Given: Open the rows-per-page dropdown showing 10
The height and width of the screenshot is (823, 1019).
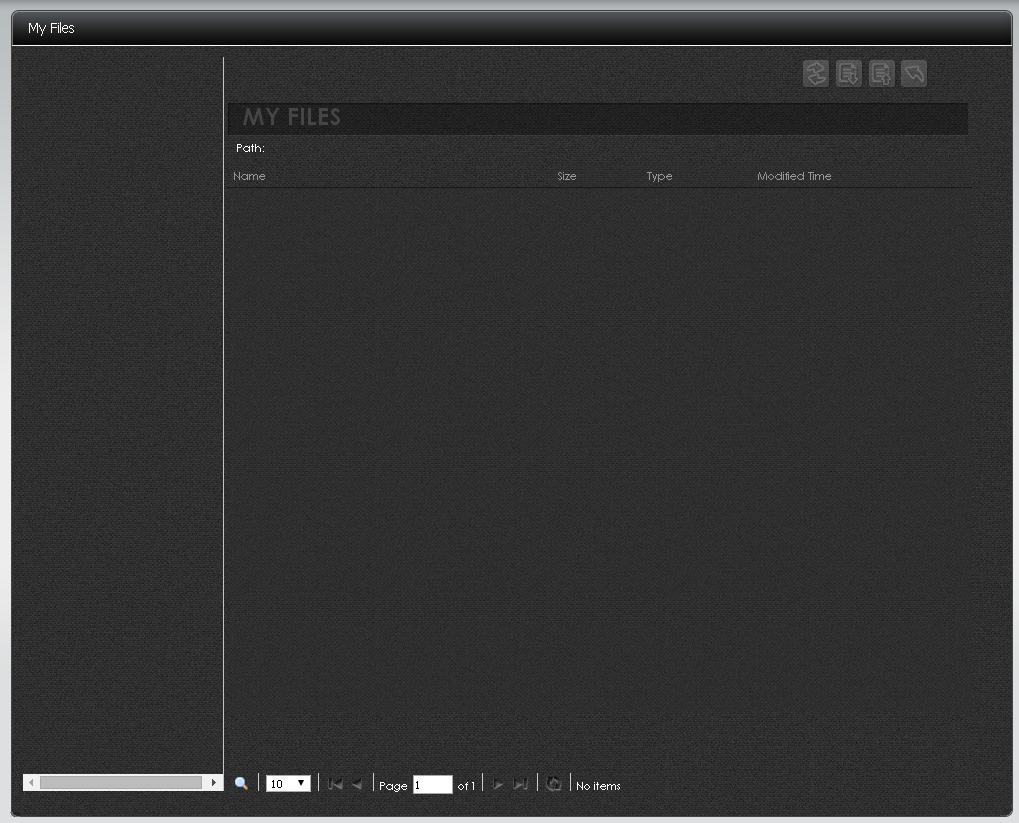Looking at the screenshot, I should (288, 783).
